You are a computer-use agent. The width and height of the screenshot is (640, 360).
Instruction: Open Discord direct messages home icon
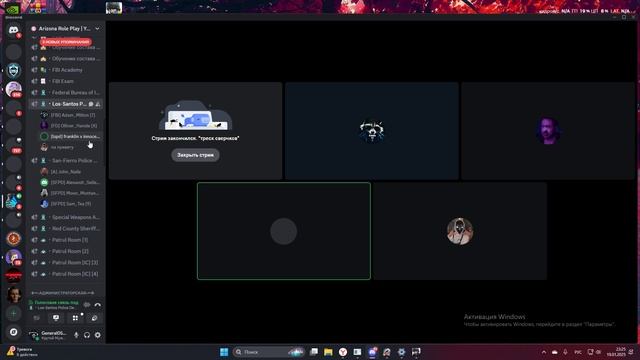click(x=13, y=31)
